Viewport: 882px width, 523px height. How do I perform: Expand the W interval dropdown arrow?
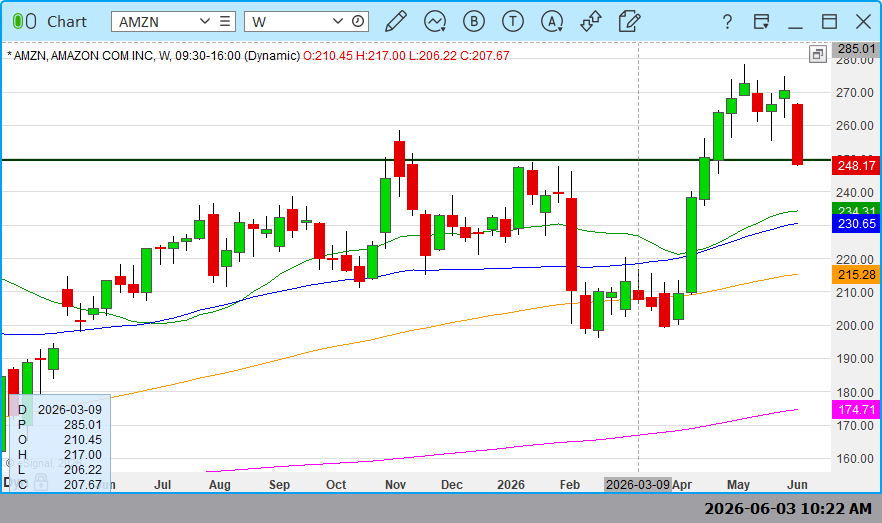(x=338, y=21)
